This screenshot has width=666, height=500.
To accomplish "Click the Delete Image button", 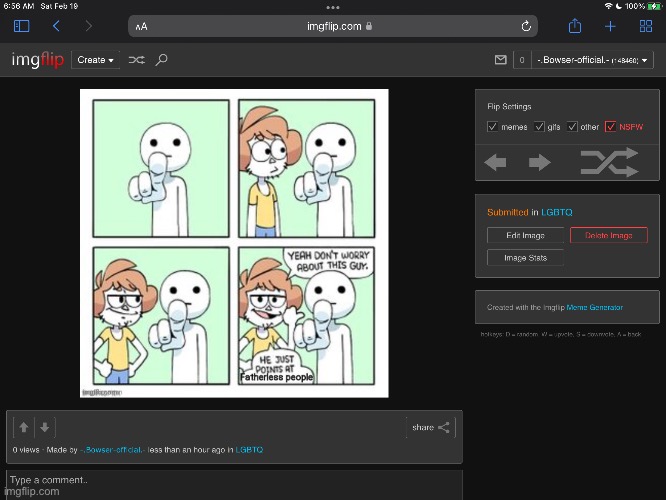I will pyautogui.click(x=609, y=235).
